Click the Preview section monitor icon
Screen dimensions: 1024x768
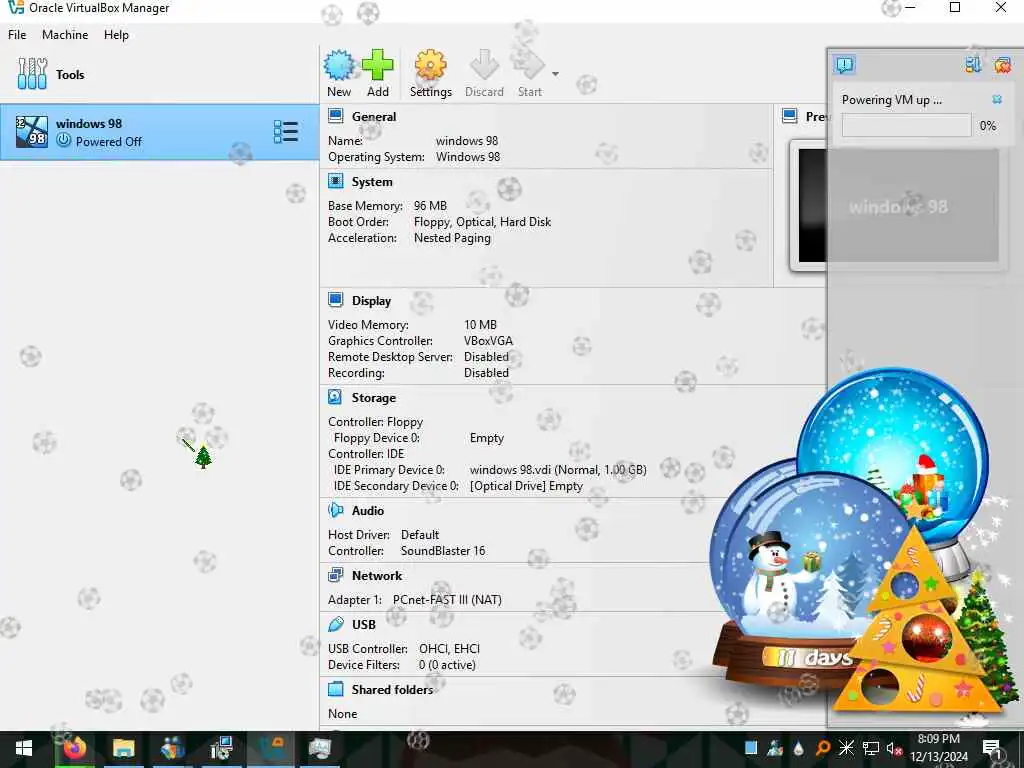click(x=790, y=116)
